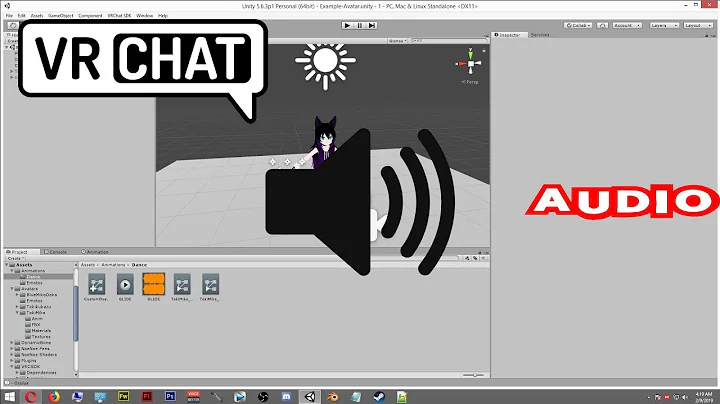Expand the DynamicBone folder arrow
The width and height of the screenshot is (720, 404).
(12, 342)
